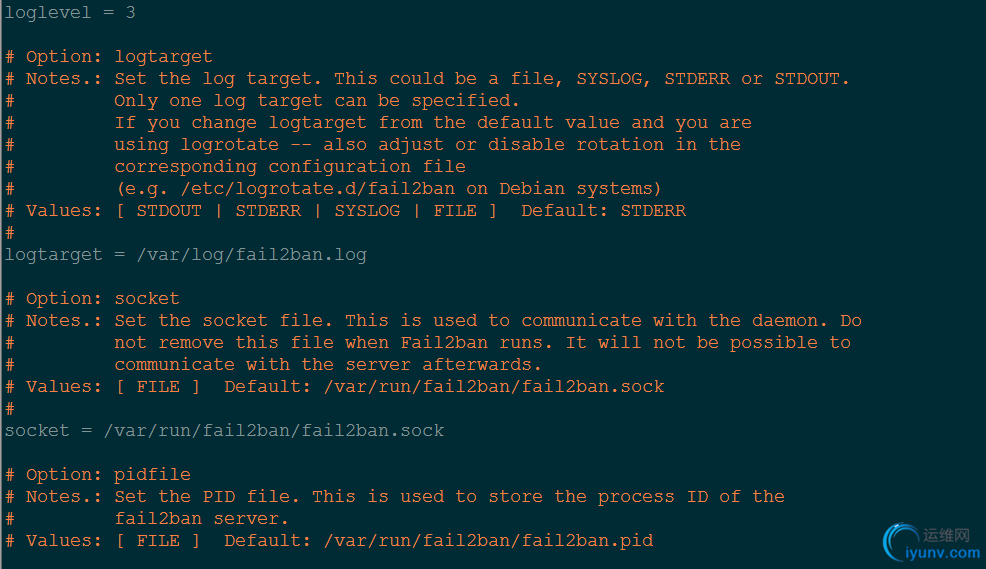Click the iyunv.com watermark logo

tap(932, 543)
